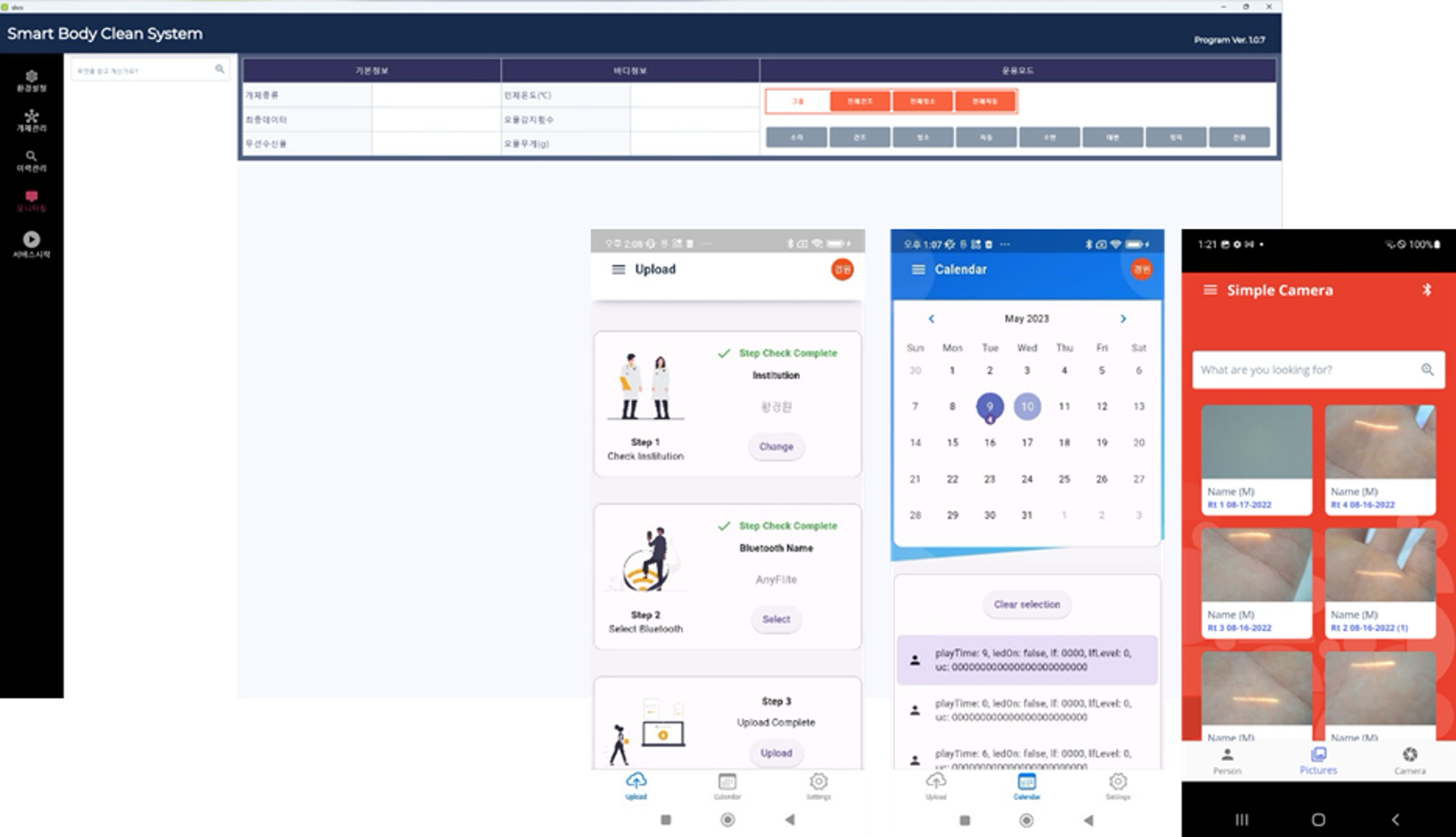Switch to the Camera tab

click(1409, 760)
